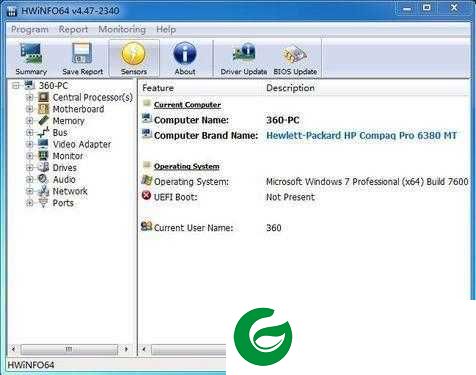Viewport: 476px width, 375px height.
Task: Click the Save Report floppy icon
Action: (82, 53)
